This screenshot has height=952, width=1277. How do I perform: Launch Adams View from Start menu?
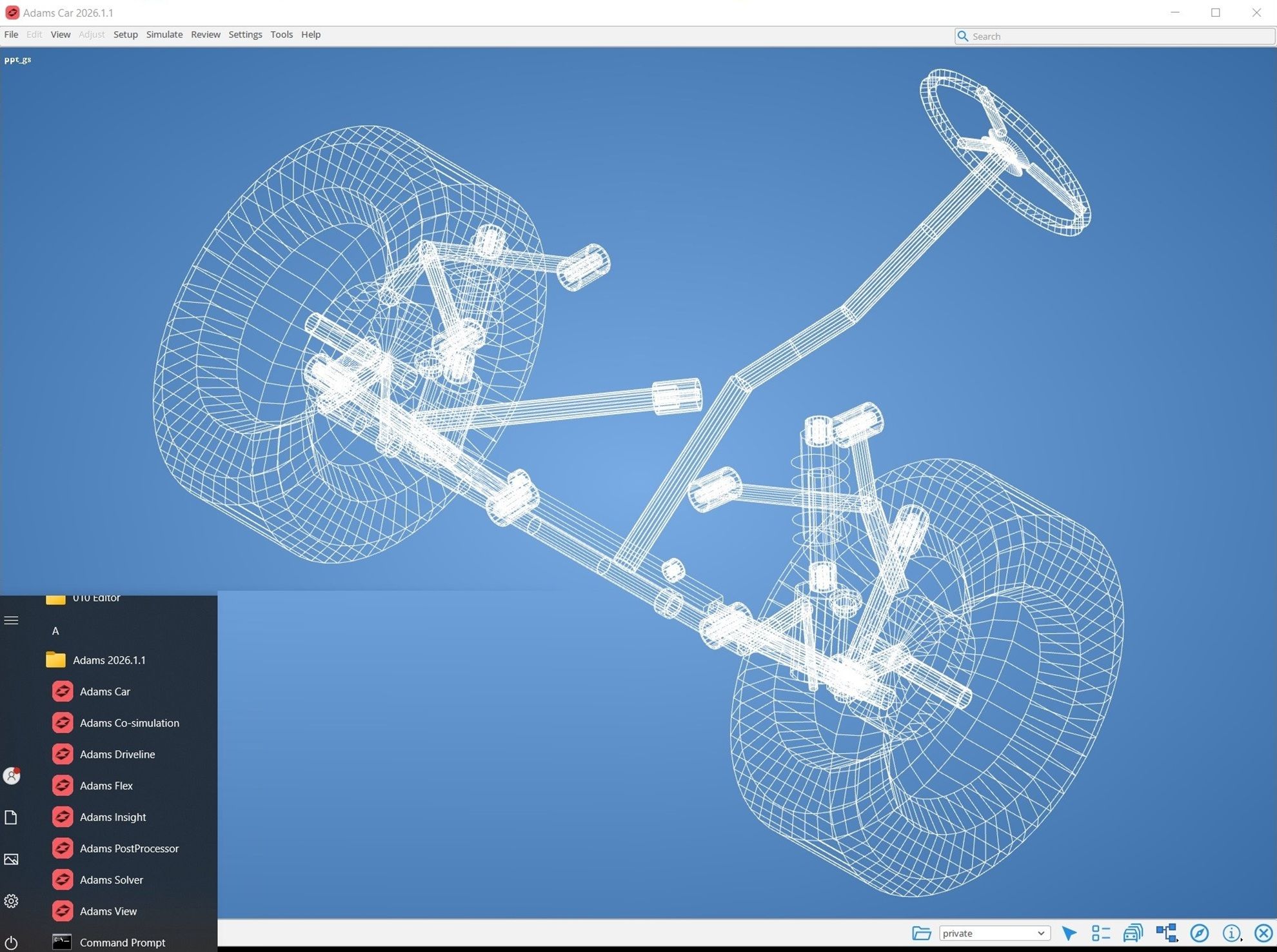coord(108,911)
